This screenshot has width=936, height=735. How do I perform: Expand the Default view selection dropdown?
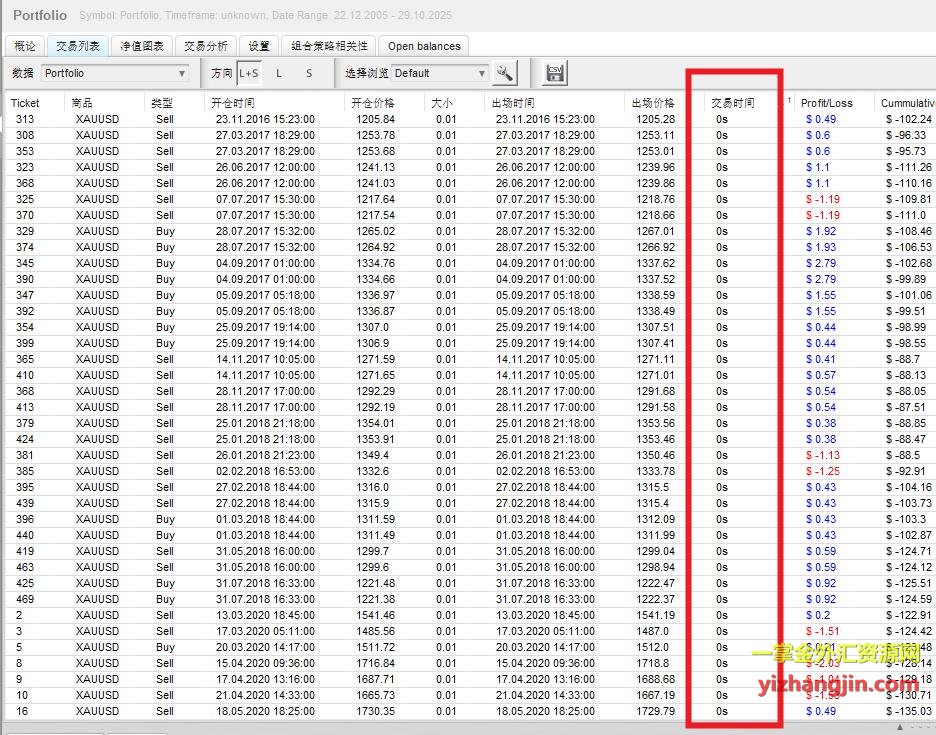(x=440, y=73)
